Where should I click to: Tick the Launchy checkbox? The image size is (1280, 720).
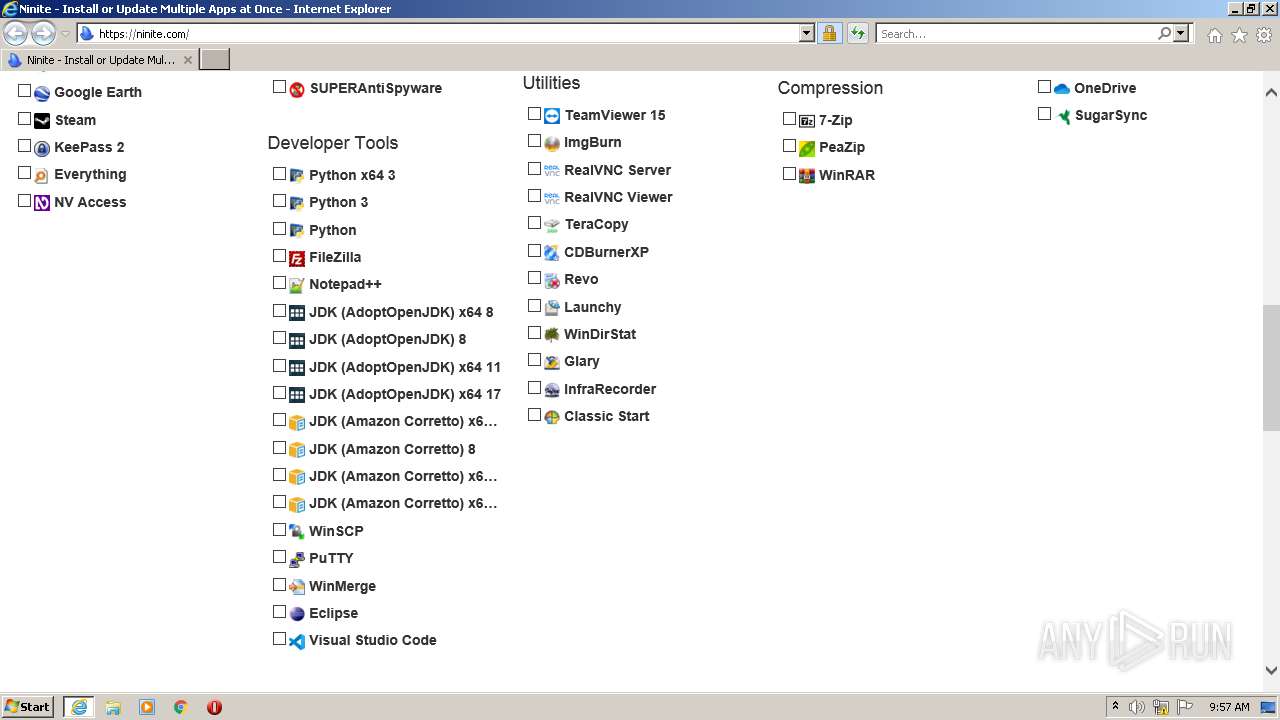coord(535,306)
